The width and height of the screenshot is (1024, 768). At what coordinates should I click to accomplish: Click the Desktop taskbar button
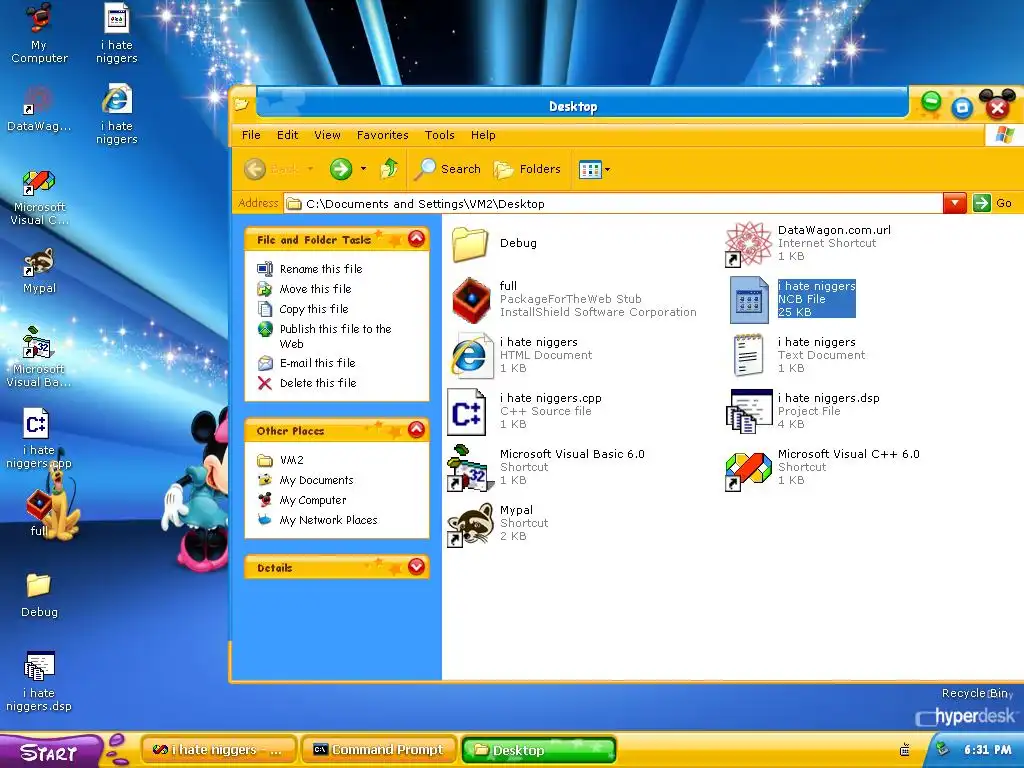click(x=539, y=750)
